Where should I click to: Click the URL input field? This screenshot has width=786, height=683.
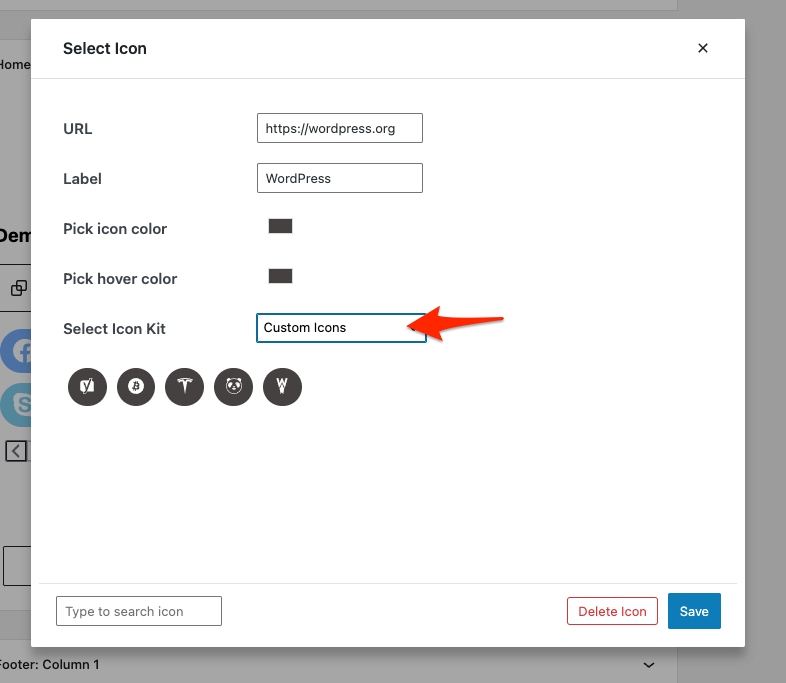pyautogui.click(x=340, y=128)
